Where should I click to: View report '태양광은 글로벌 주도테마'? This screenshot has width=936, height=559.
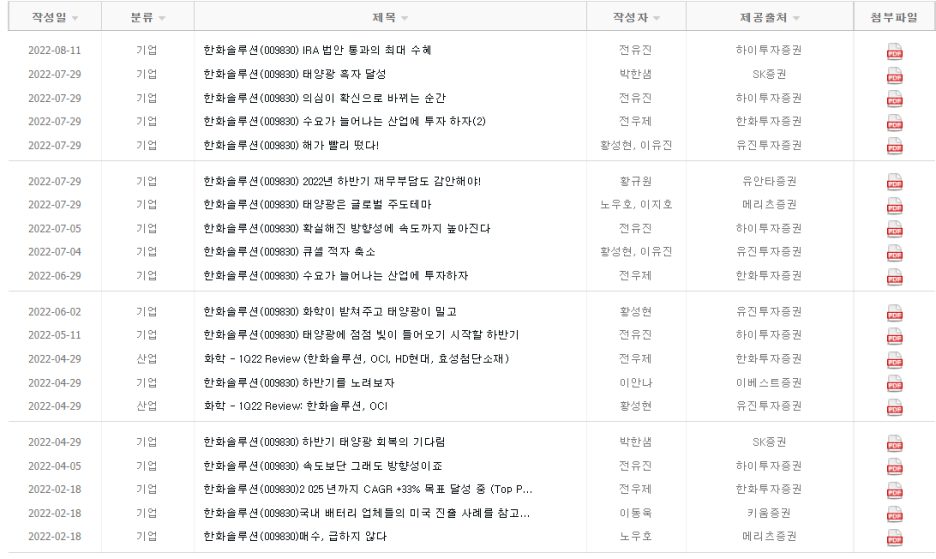(317, 204)
